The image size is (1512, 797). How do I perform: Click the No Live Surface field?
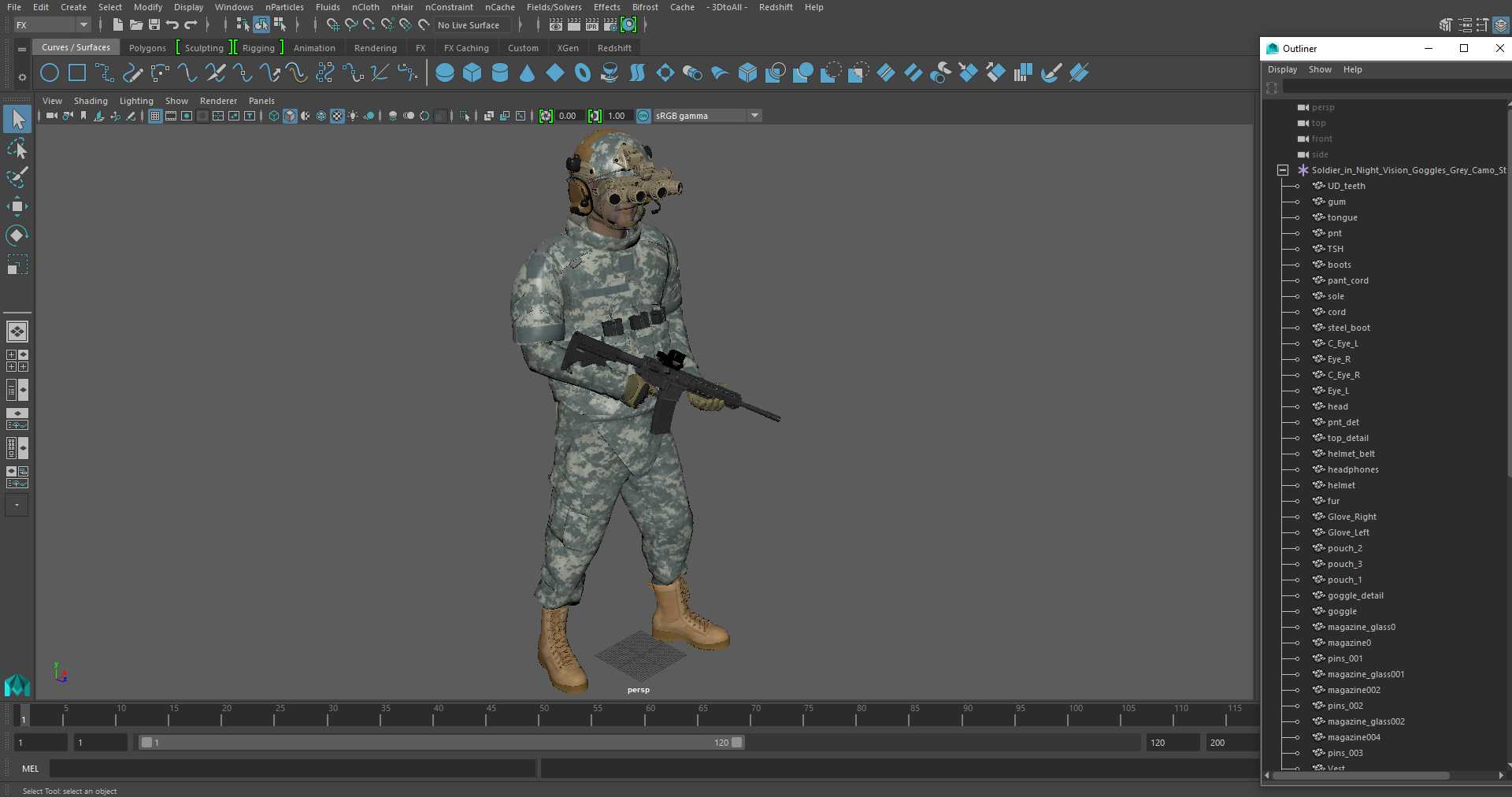point(472,25)
